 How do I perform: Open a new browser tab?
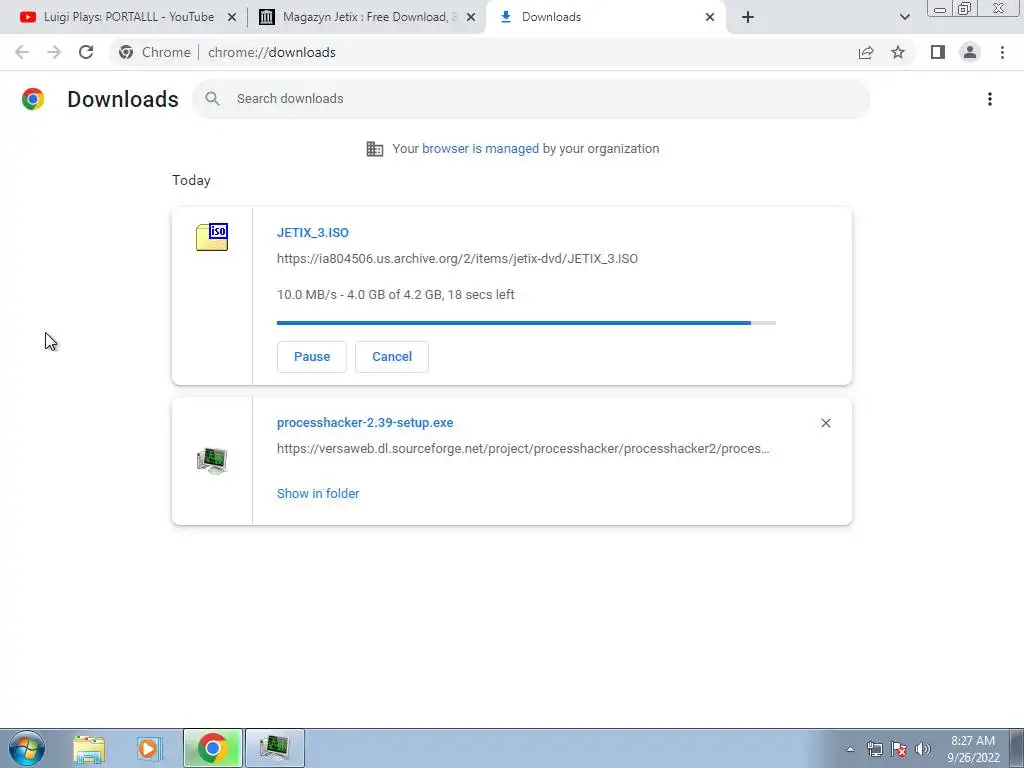[x=748, y=17]
